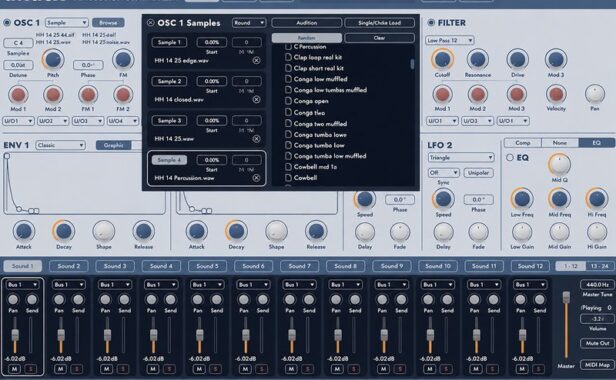
Task: Open the Bus 1 dropdown on Sound 1 channel
Action: 22,285
